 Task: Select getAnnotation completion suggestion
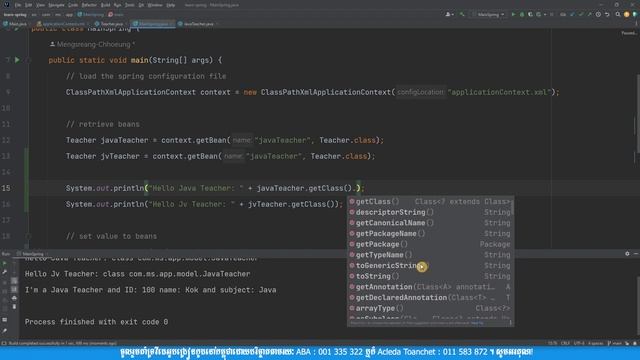pyautogui.click(x=431, y=287)
